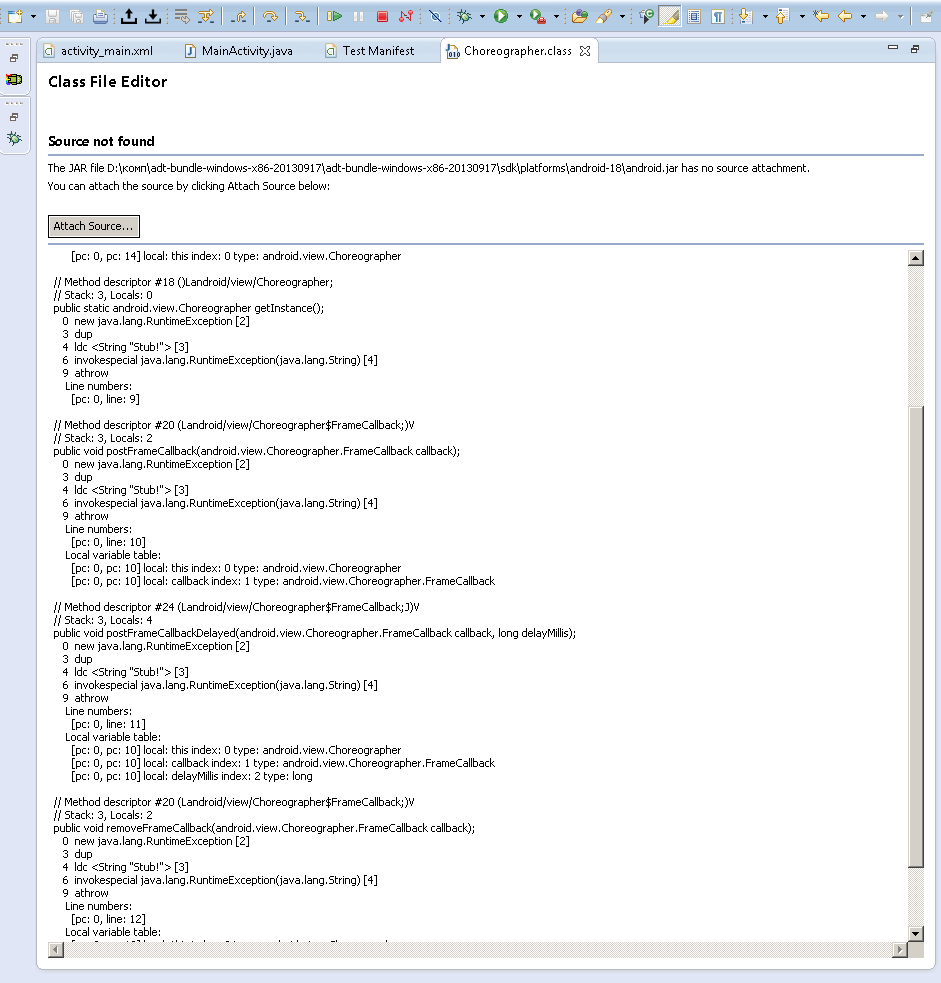Screen dimensions: 941x983
Task: Open the Debug bug icon in left trim
Action: coord(14,138)
